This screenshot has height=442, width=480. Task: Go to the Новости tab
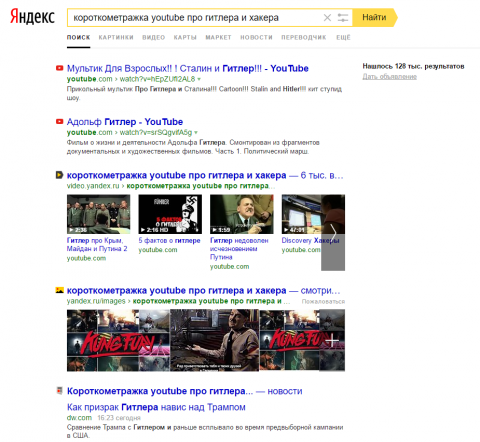click(x=256, y=37)
